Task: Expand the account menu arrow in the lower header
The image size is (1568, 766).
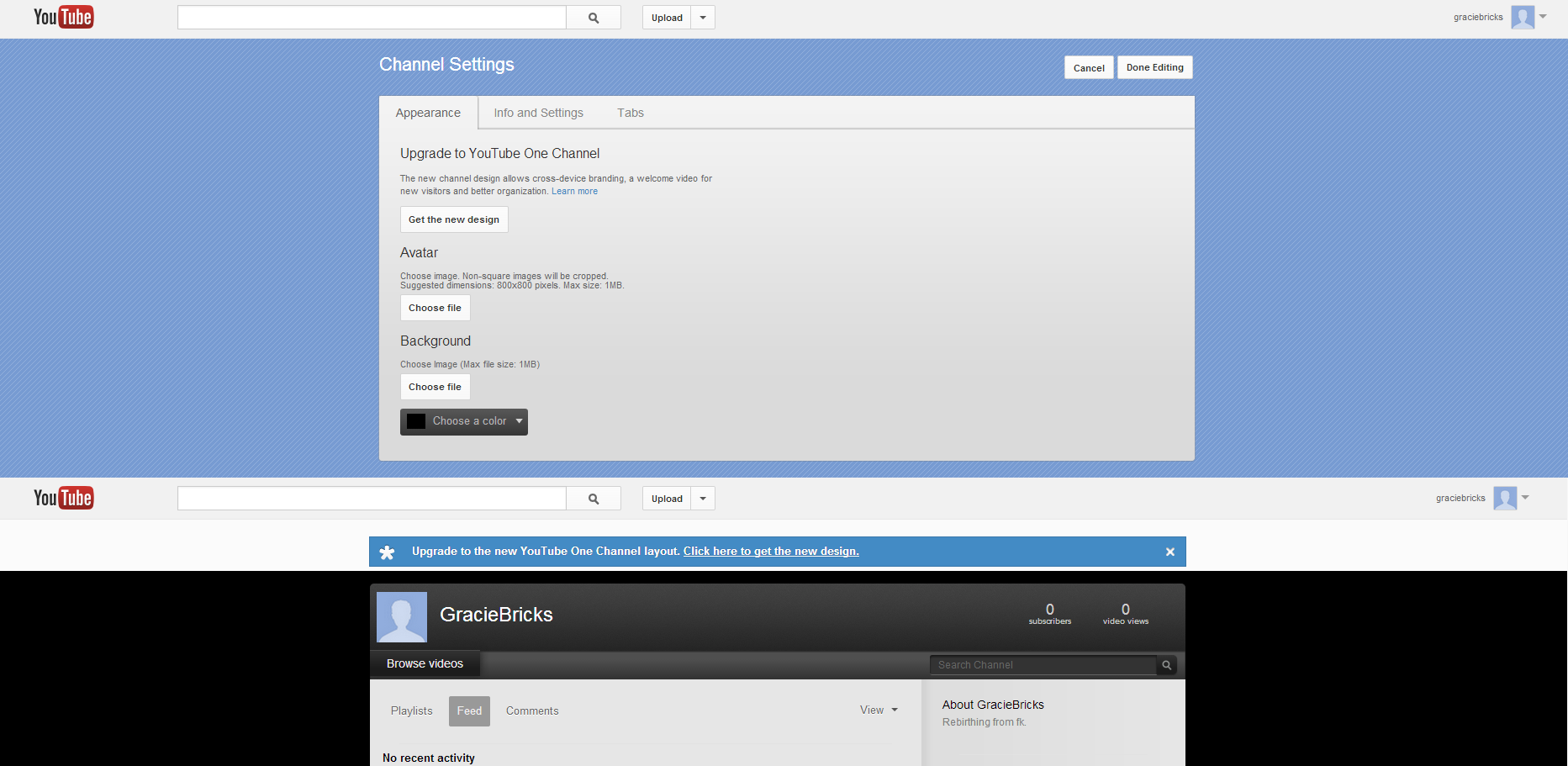Action: [x=1525, y=498]
